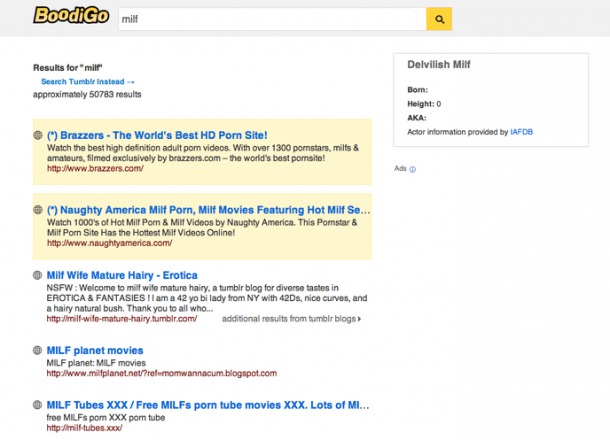Click globe icon beside Naughty America result
Viewport: 610px width, 440px height.
38,210
